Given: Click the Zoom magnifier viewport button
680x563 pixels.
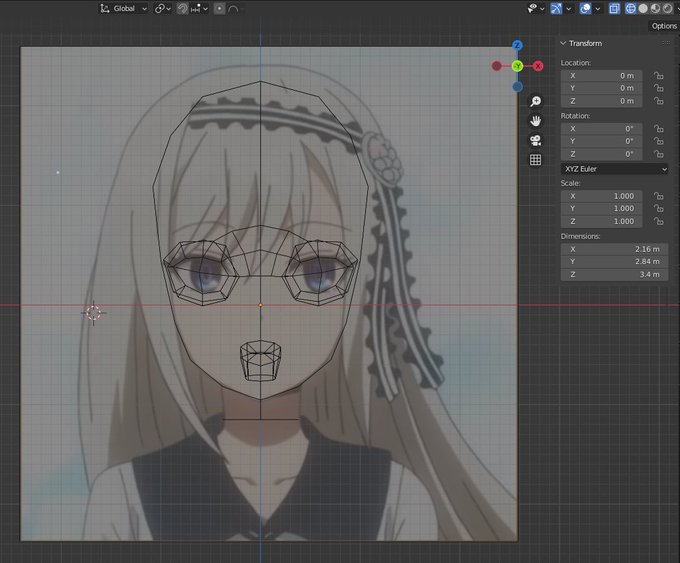Looking at the screenshot, I should [x=536, y=101].
